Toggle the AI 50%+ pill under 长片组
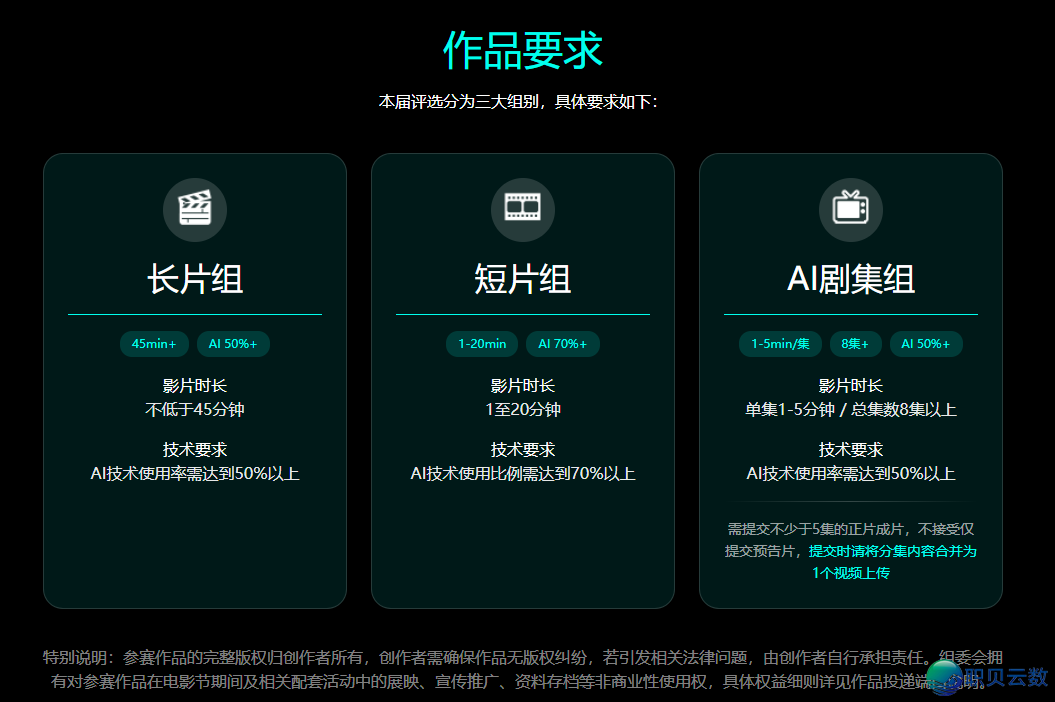The image size is (1055, 702). [x=233, y=344]
